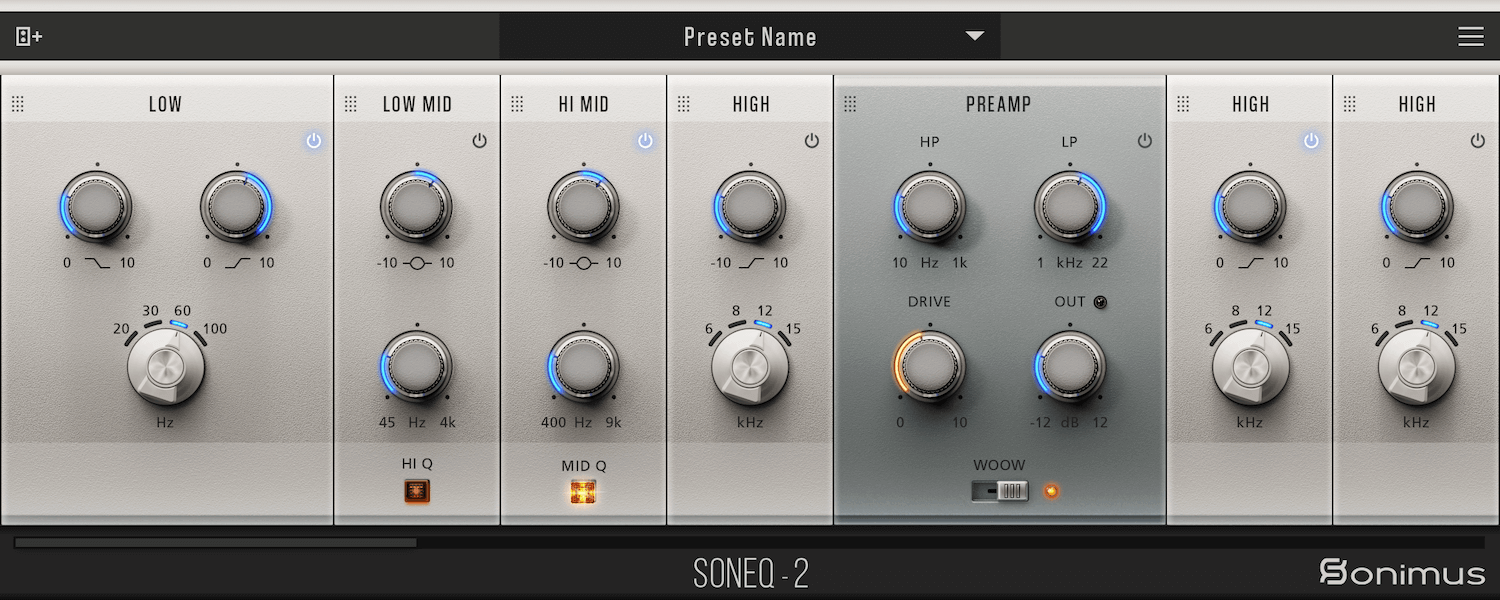Click the LOW band drag-handle dots icon
Image resolution: width=1500 pixels, height=600 pixels.
tap(18, 103)
